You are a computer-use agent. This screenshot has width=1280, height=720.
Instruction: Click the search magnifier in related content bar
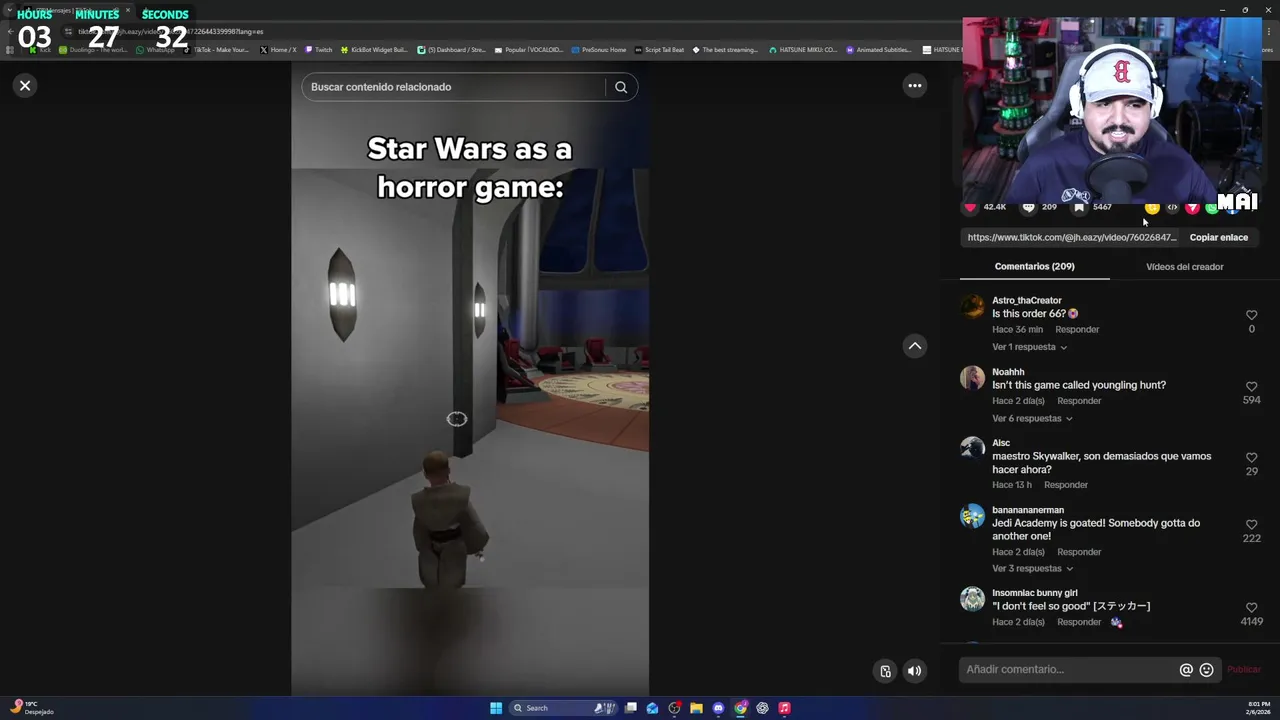(x=621, y=87)
